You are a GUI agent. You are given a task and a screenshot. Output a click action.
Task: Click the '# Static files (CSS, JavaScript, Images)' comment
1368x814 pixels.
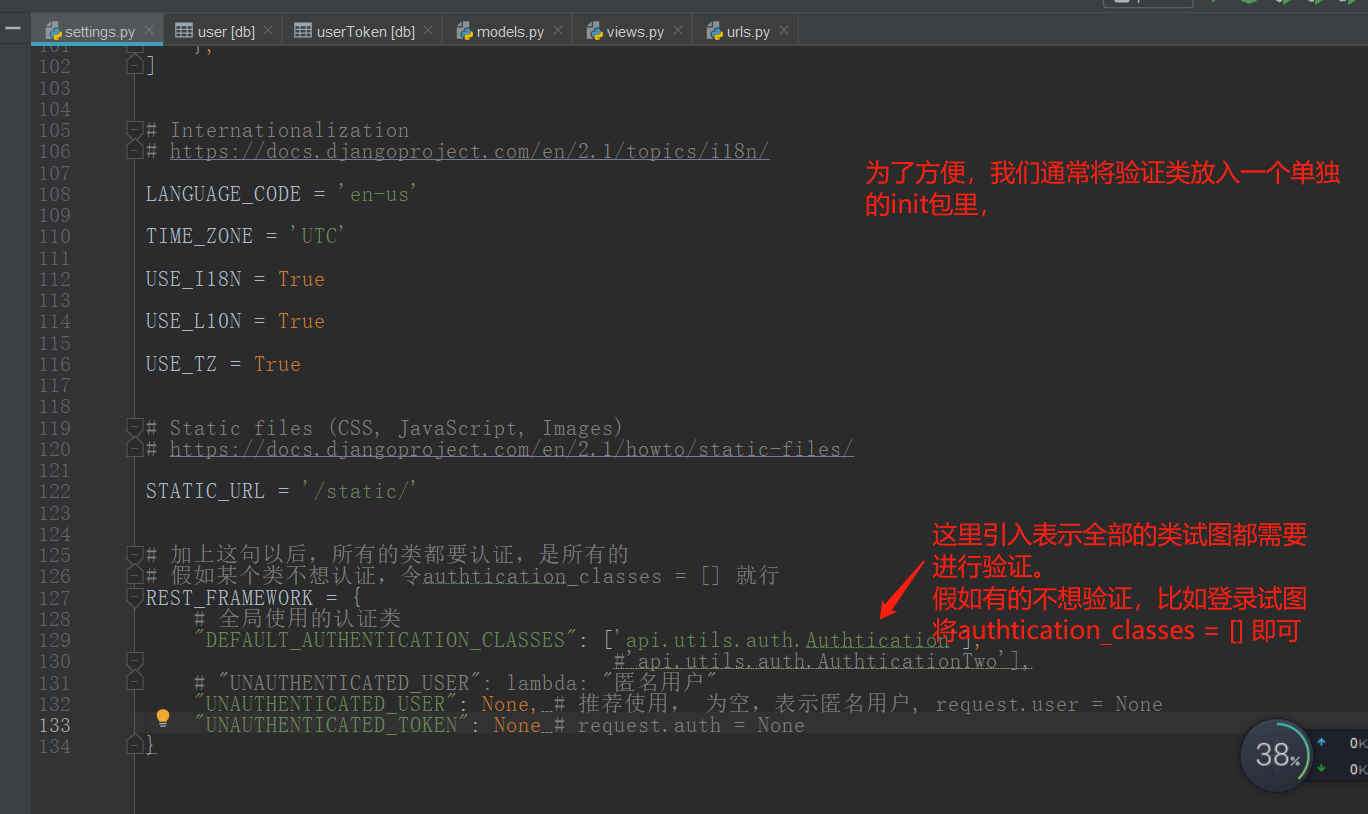click(385, 428)
